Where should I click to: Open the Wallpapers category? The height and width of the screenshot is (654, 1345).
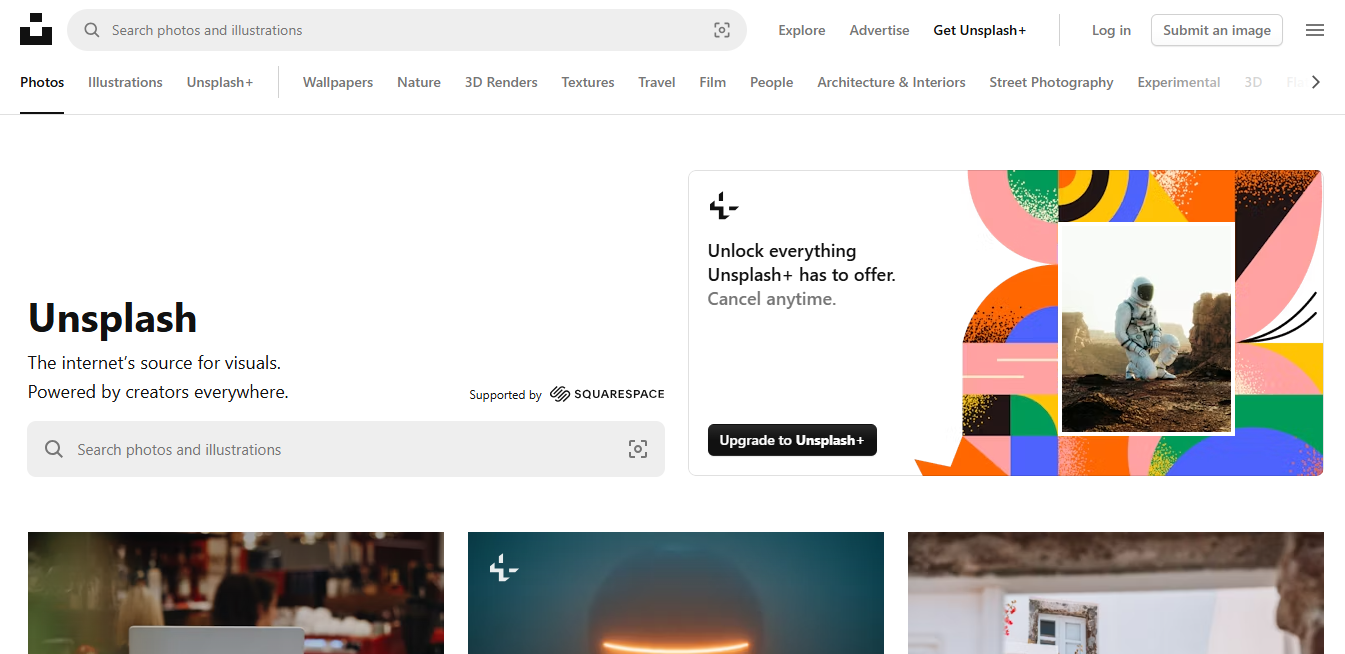(337, 82)
